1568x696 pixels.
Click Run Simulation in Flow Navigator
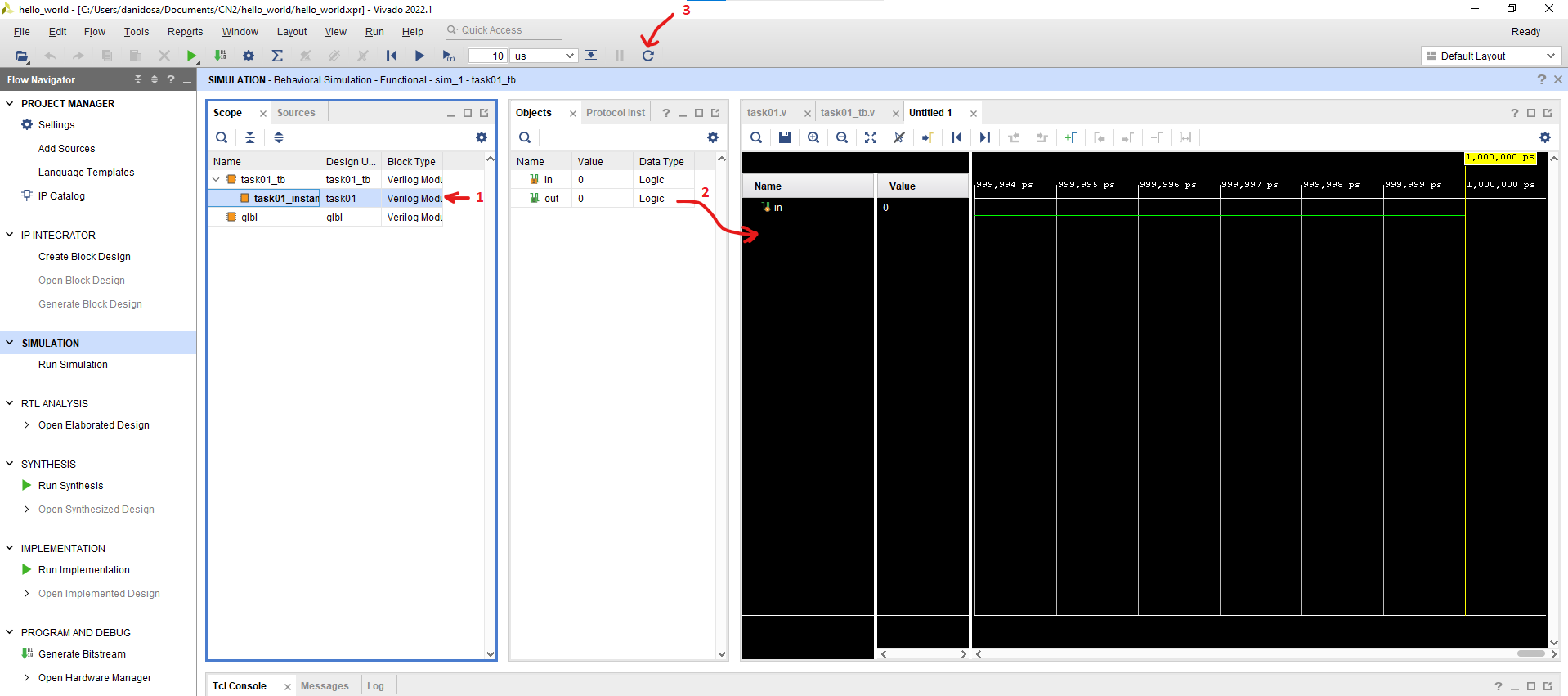[73, 365]
